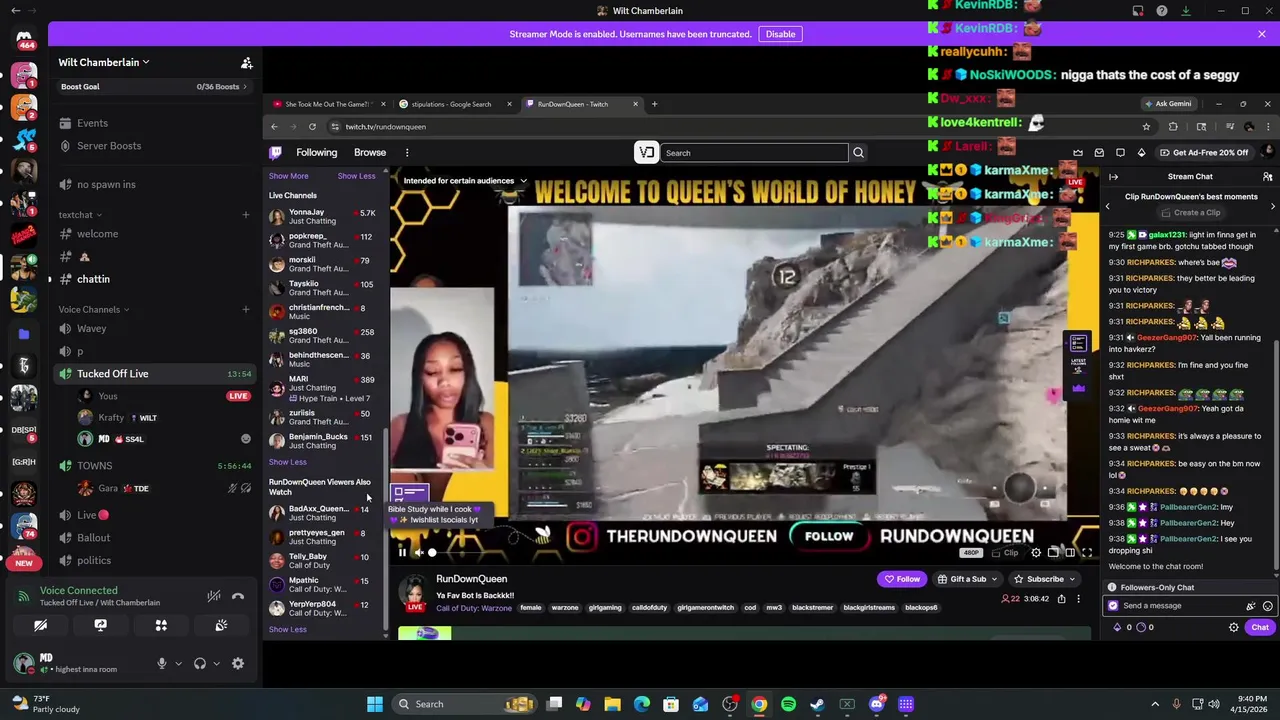Viewport: 1280px width, 720px height.
Task: Click Ask Gemini button
Action: pos(1168,104)
